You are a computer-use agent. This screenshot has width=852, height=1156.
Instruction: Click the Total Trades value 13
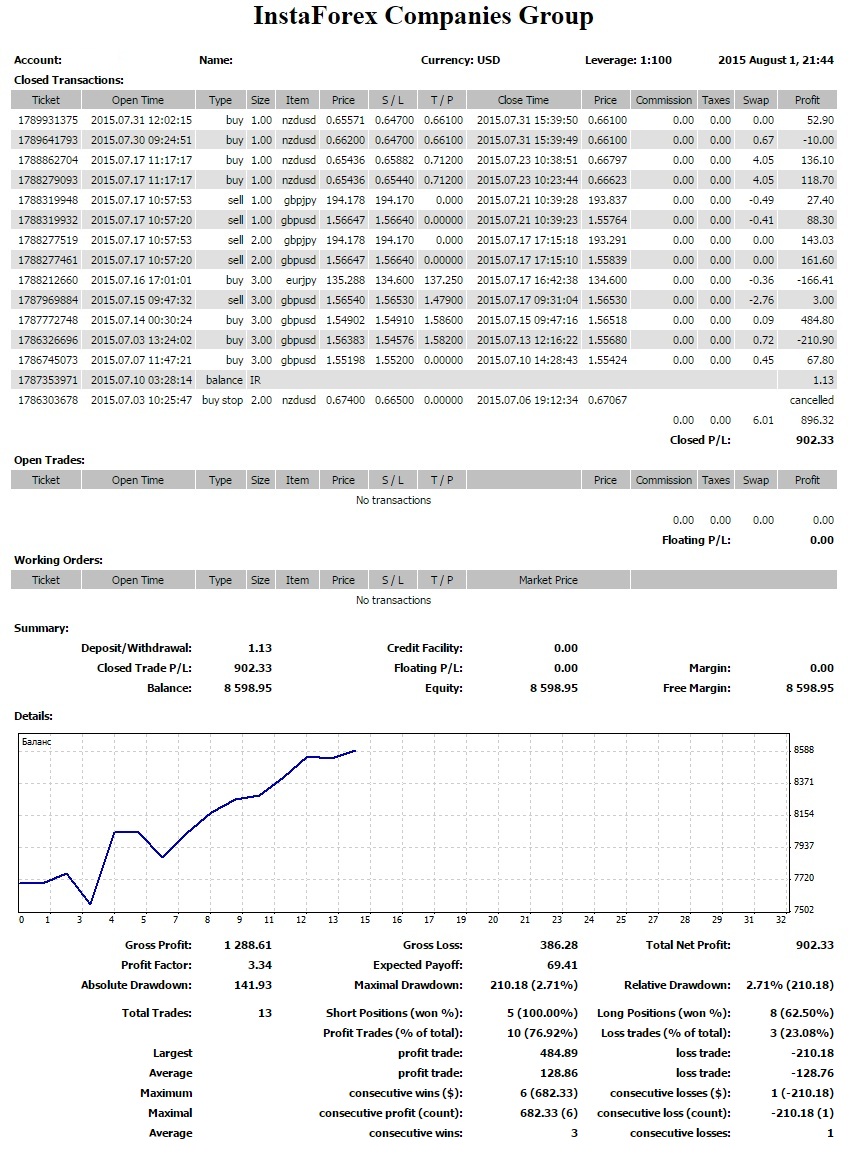pos(265,1013)
